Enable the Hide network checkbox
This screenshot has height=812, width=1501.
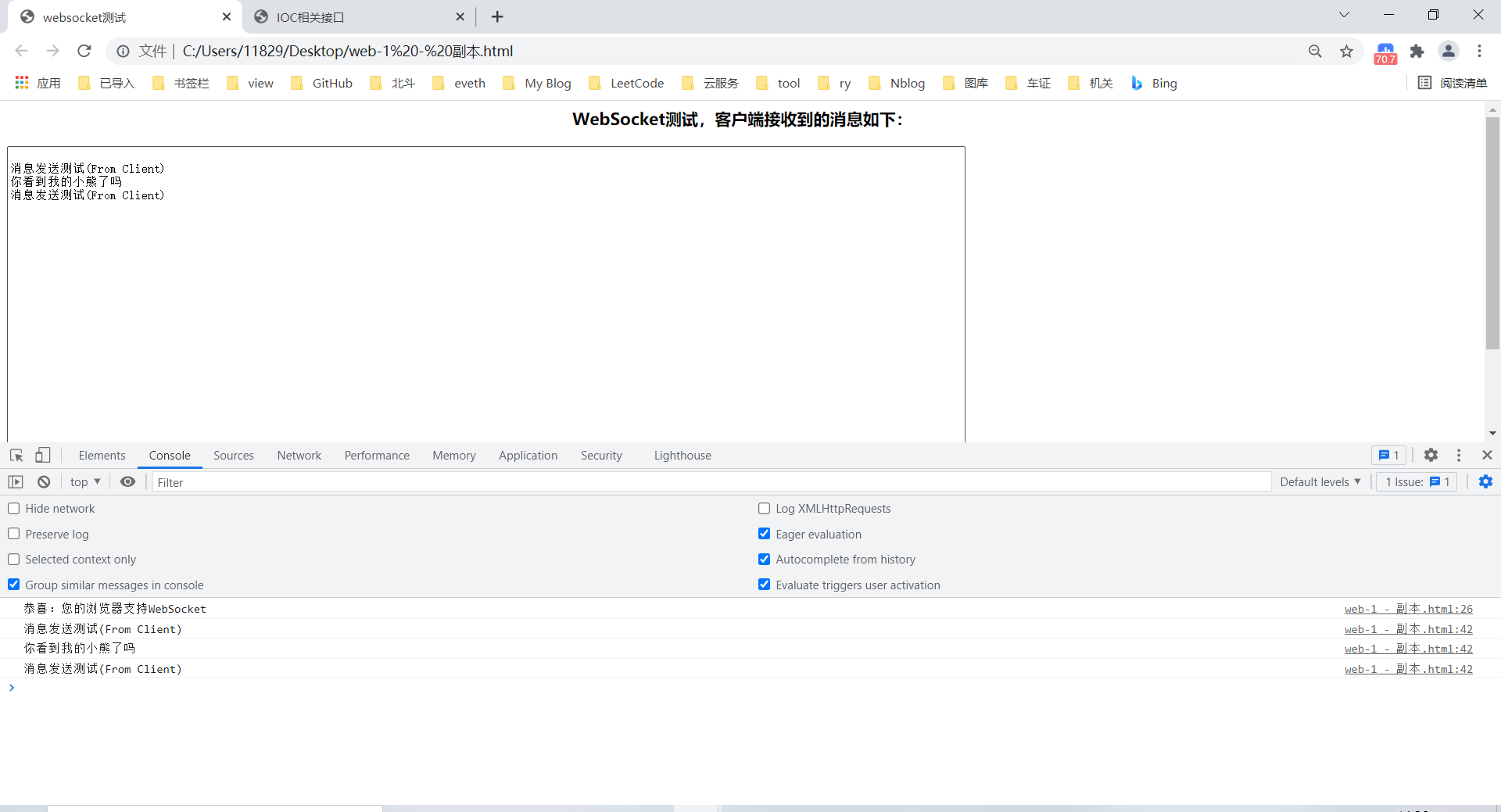coord(14,509)
